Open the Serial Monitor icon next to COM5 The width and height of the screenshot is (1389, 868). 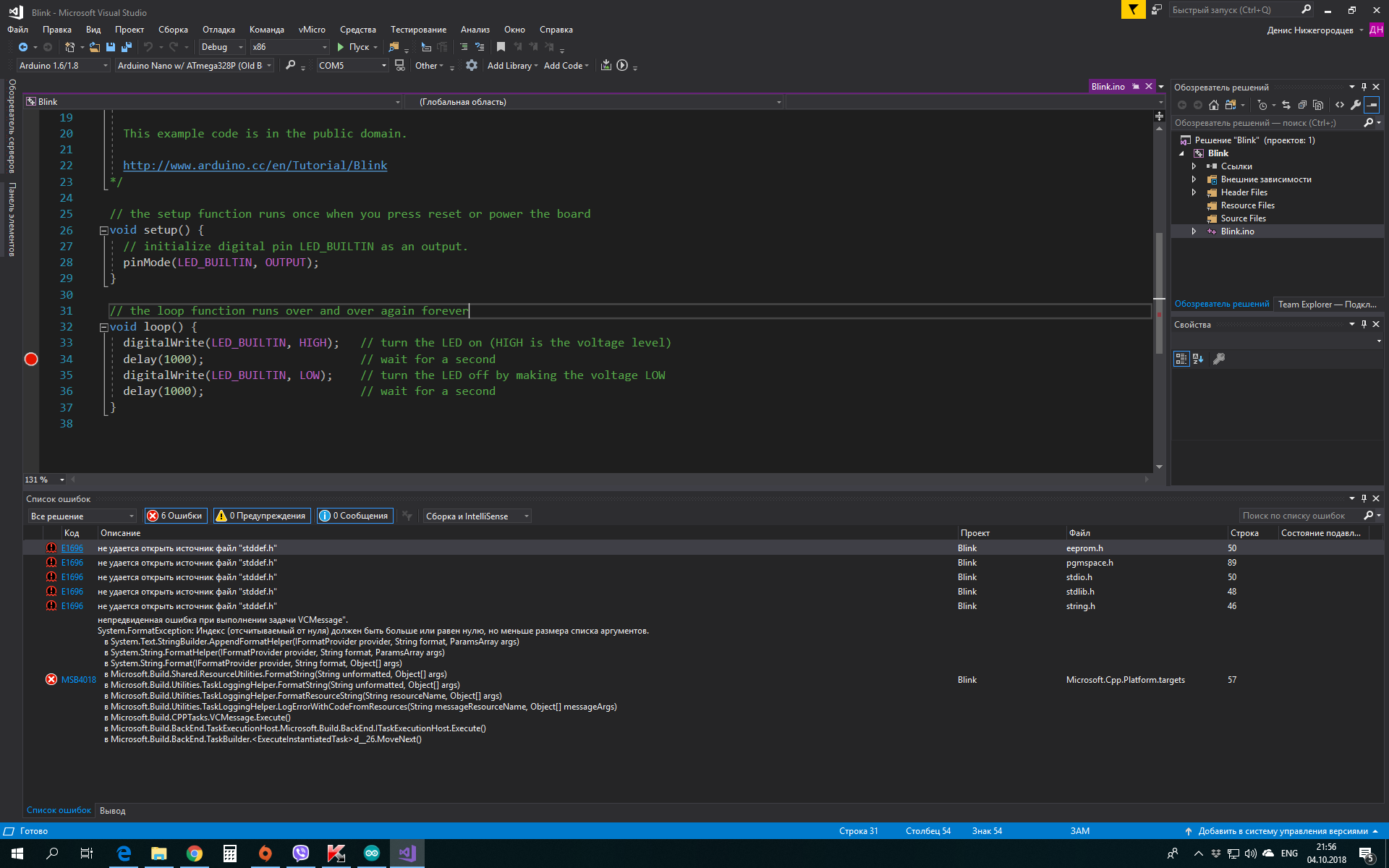399,65
